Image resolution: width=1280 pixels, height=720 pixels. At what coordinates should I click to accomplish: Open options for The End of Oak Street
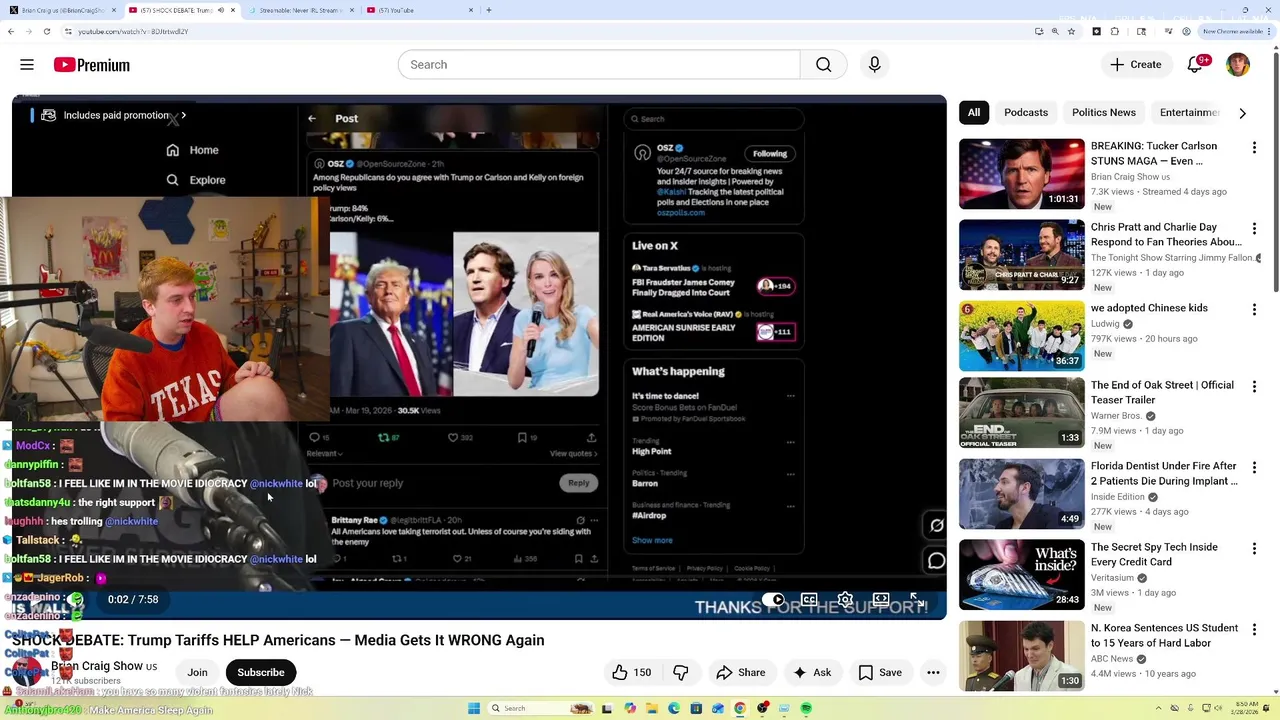[1254, 387]
